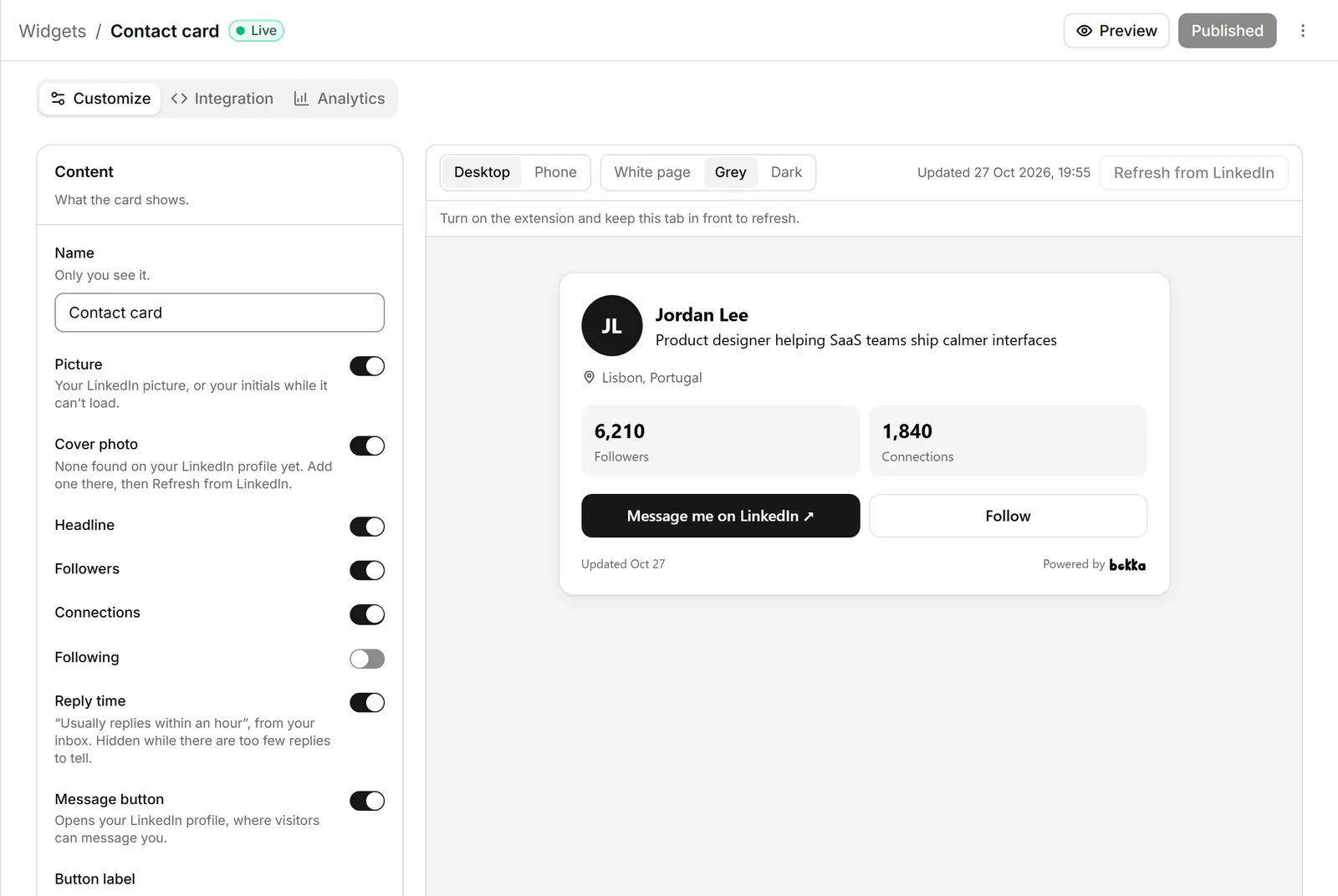
Task: Go to Widgets breadcrumb link
Action: click(x=53, y=31)
